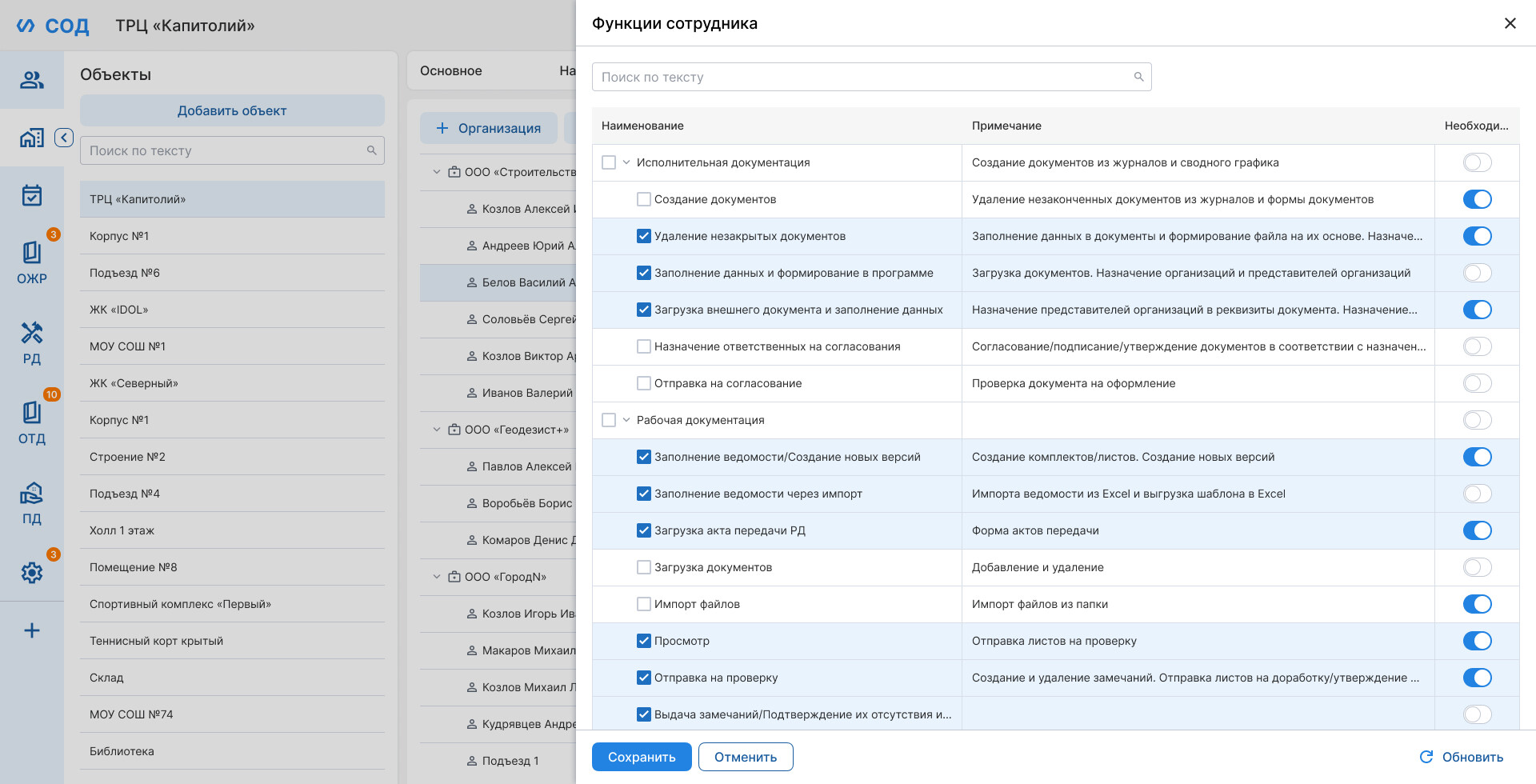Focus the dialog Поиск по тексту field
The image size is (1536, 784).
871,77
